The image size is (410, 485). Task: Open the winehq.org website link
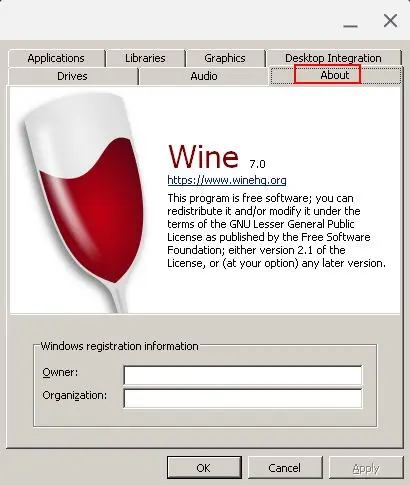227,180
